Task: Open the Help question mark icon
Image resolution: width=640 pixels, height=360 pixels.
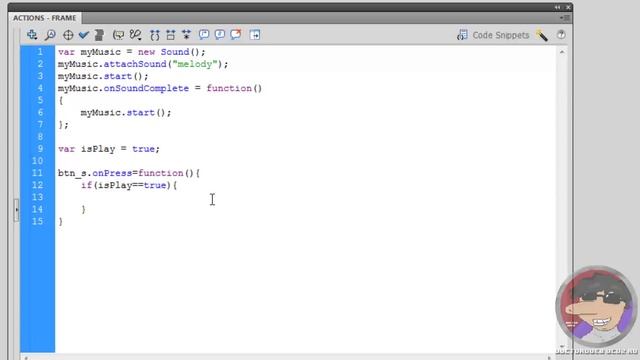Action: pos(561,35)
